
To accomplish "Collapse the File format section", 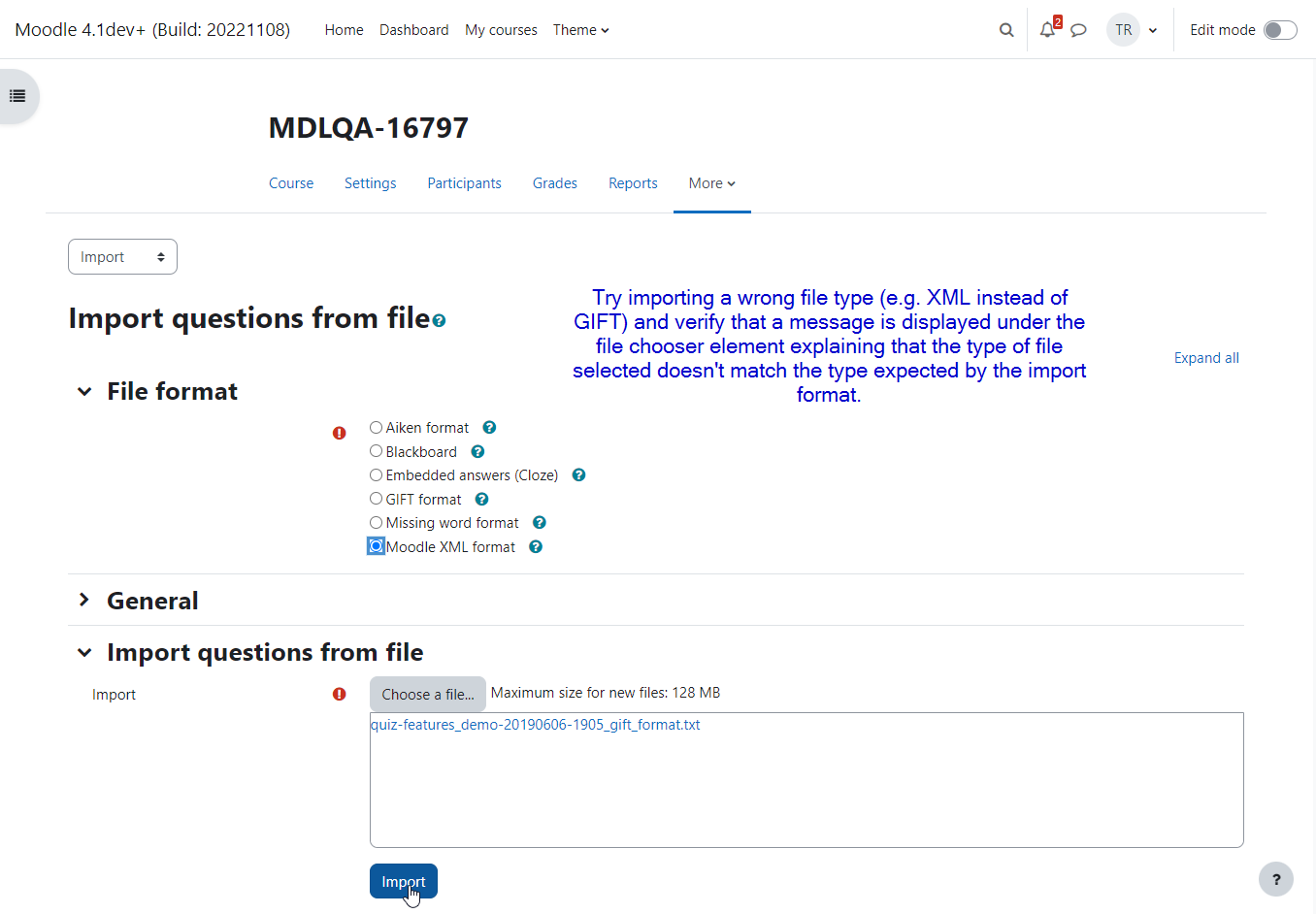I will 84,392.
